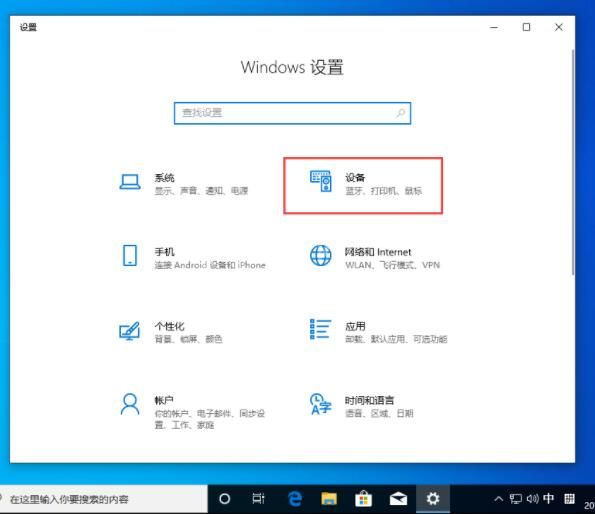Select the 网络和 Internet title
Image resolution: width=595 pixels, height=514 pixels.
point(378,252)
